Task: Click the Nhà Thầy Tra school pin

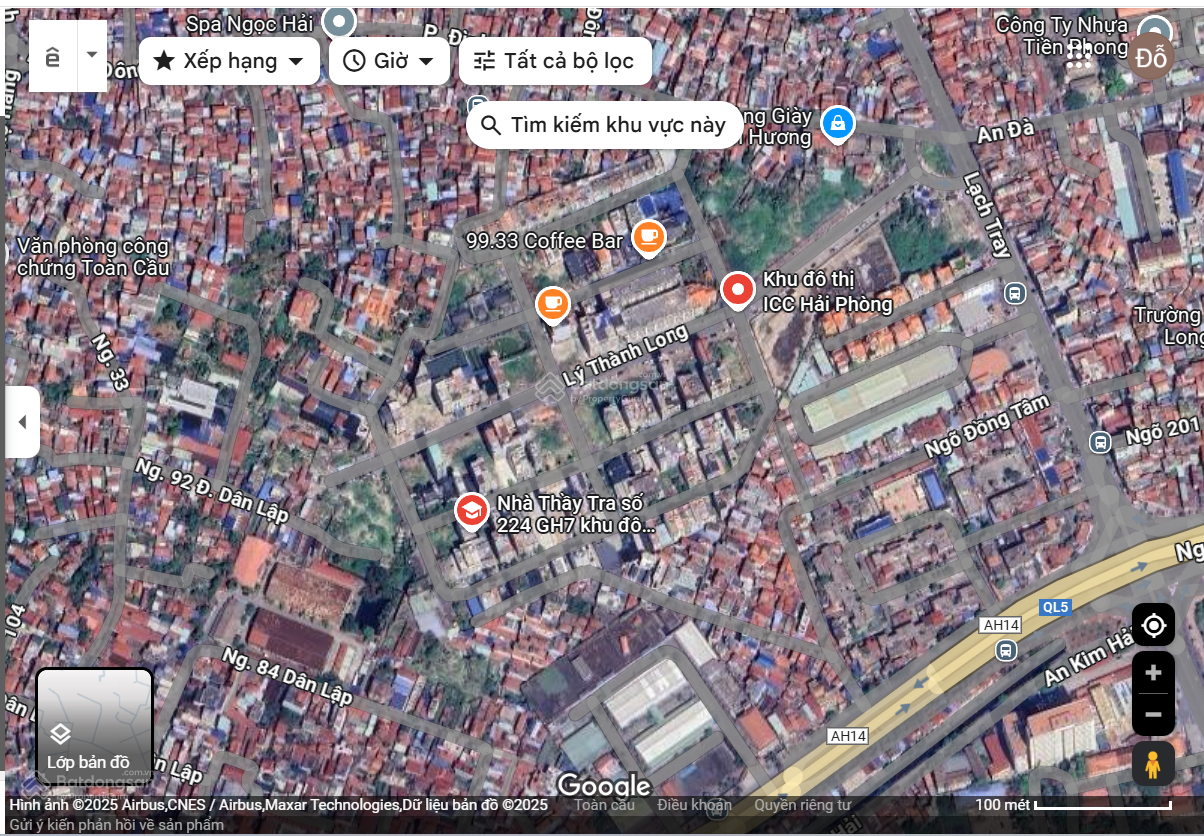Action: 472,511
